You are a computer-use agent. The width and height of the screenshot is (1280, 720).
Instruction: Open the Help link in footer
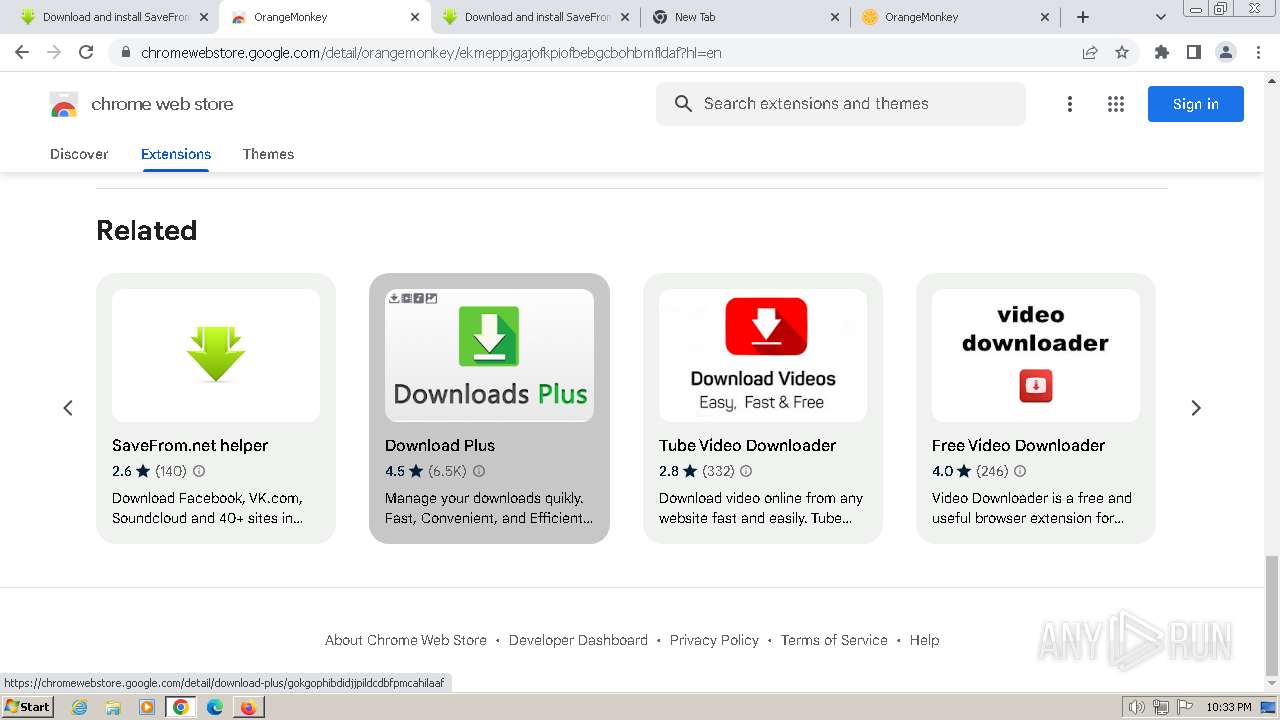point(924,640)
